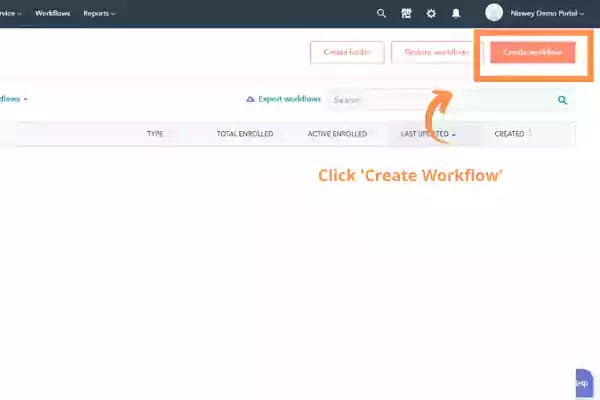
Task: Expand the Service menu in navigation
Action: point(10,13)
